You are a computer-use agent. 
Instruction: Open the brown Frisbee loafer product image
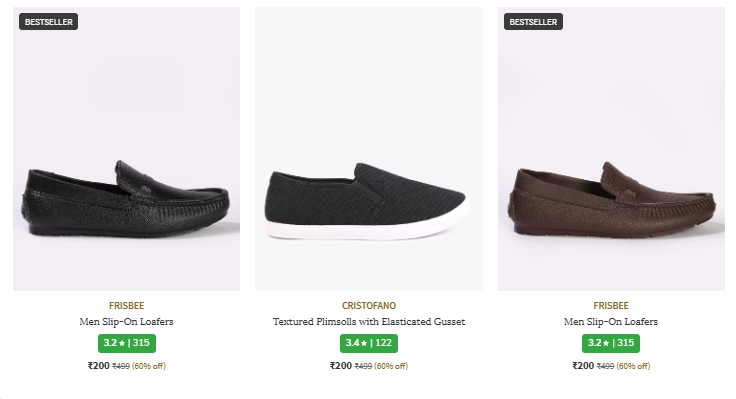click(611, 149)
